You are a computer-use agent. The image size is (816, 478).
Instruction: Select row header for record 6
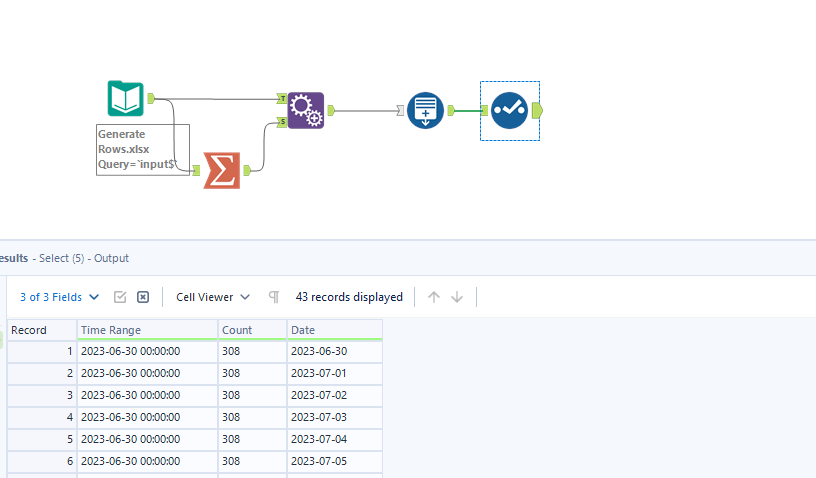click(42, 461)
